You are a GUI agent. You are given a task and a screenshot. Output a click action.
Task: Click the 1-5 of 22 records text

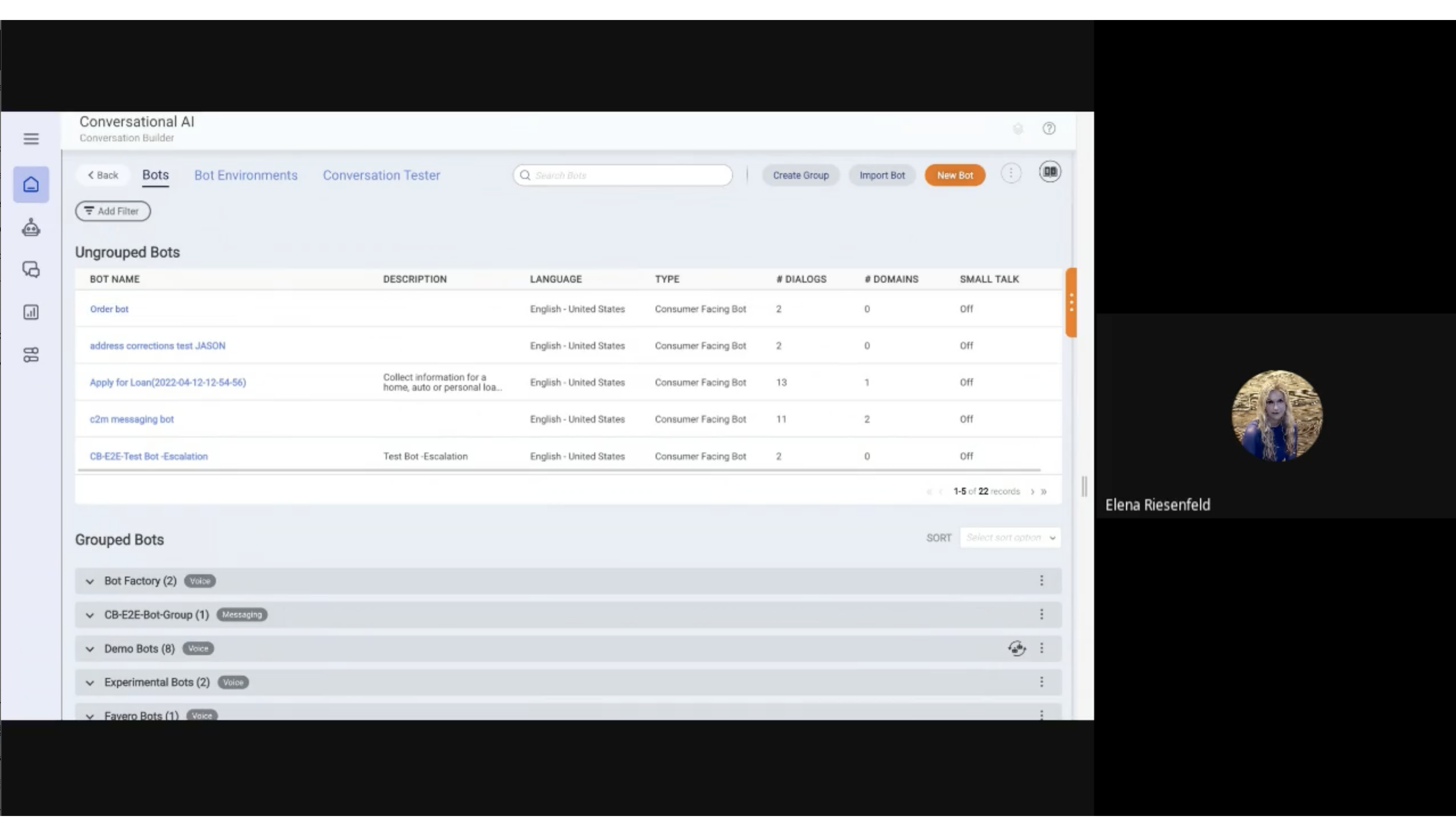(987, 491)
